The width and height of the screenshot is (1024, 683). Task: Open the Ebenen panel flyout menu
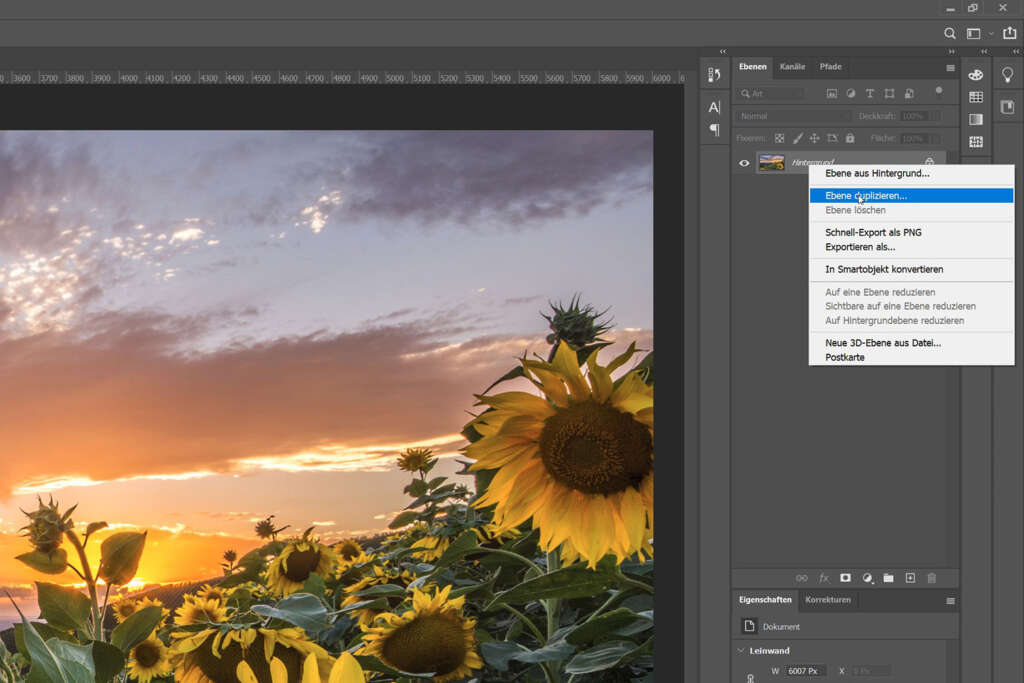pos(950,68)
